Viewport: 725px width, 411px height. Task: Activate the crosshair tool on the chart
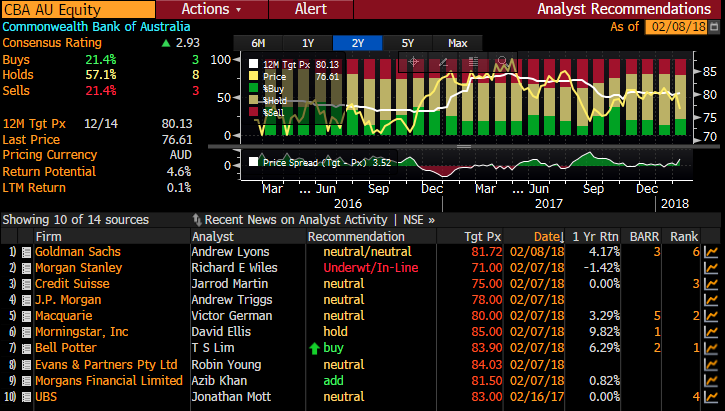tap(413, 61)
